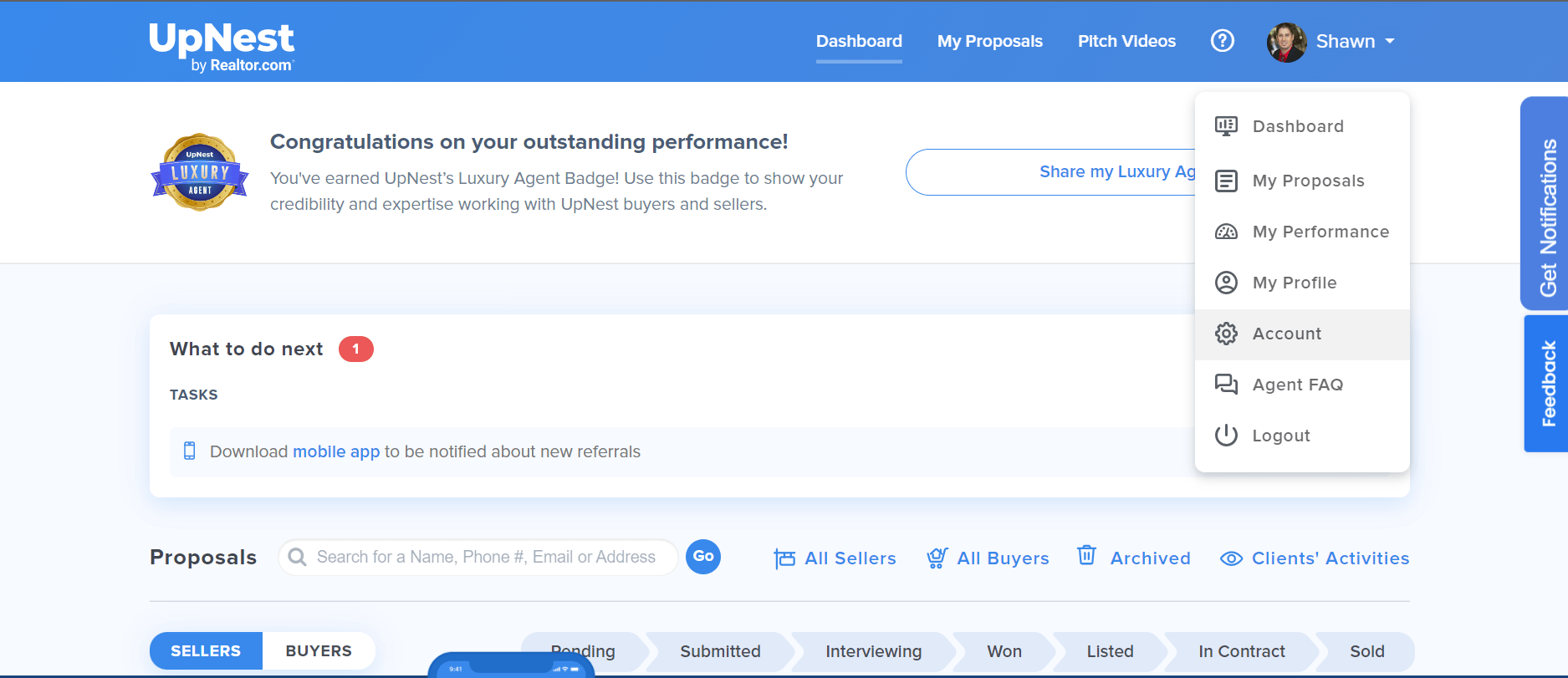Click the Congratulations on your outstanding performance heading
This screenshot has height=678, width=1568.
[529, 142]
